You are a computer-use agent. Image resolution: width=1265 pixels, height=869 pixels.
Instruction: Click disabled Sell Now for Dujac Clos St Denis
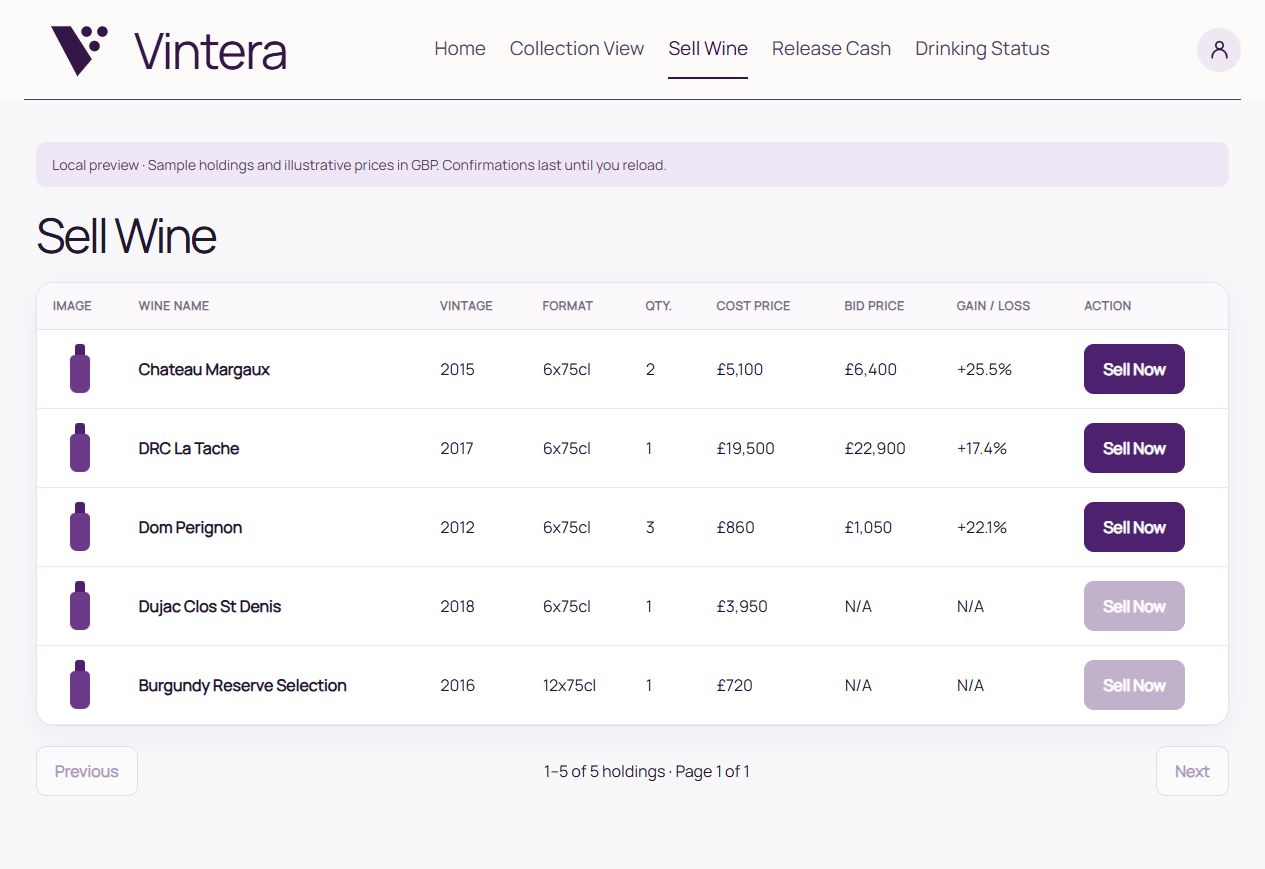coord(1134,606)
